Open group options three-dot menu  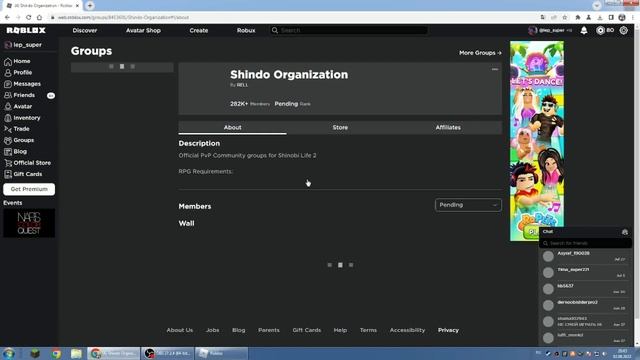(x=495, y=69)
